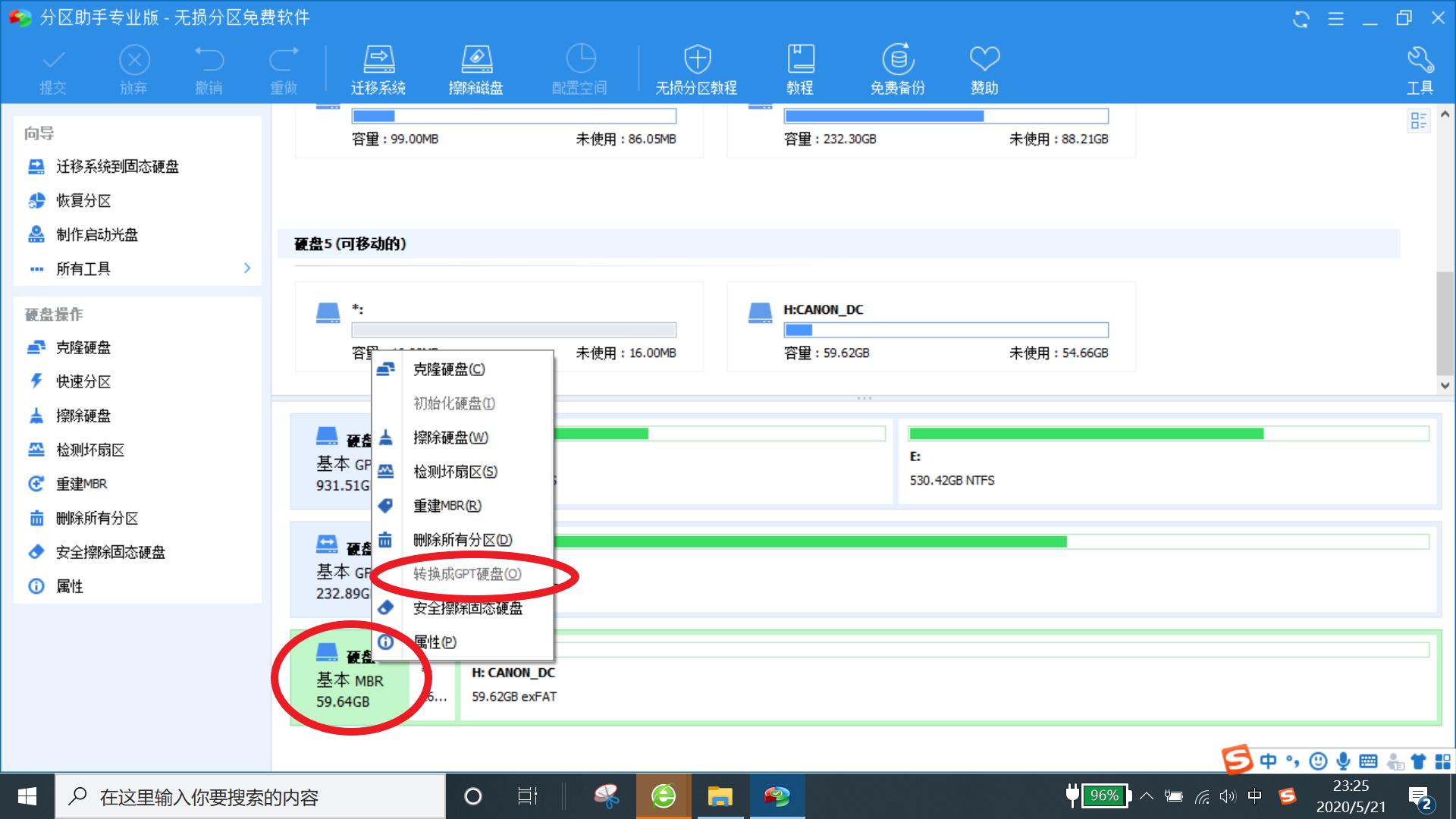Click 恢复分区 in wizard sidebar
This screenshot has height=819, width=1456.
83,201
